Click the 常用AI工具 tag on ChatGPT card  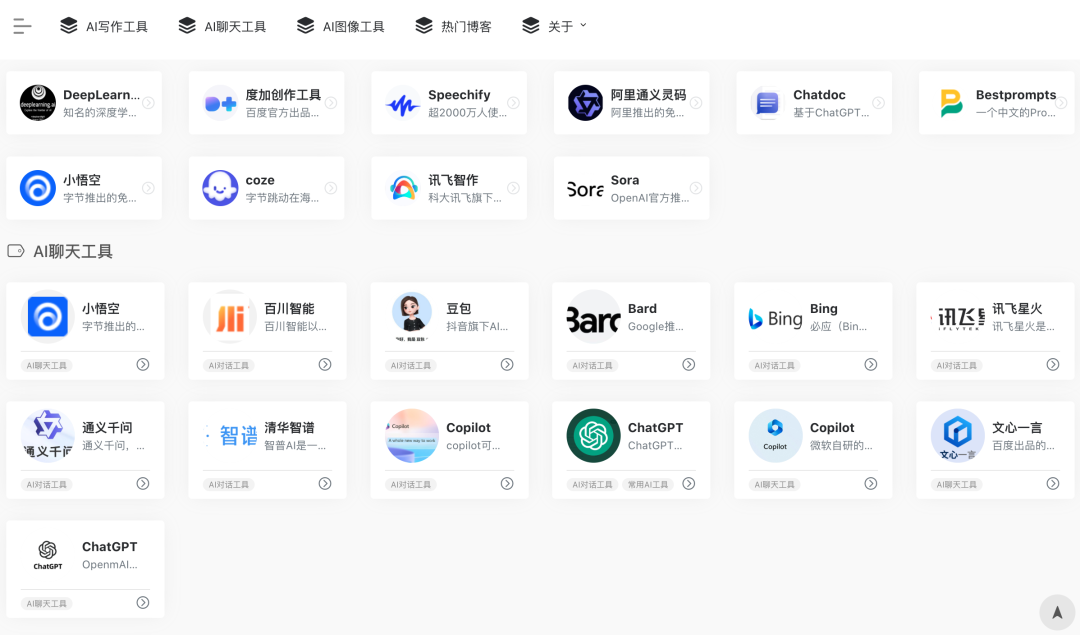pos(647,485)
